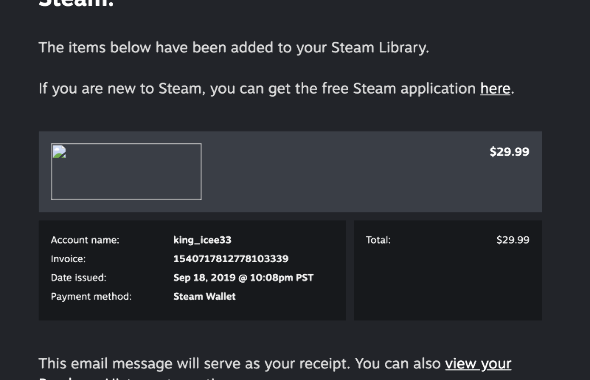Click the sentence about items added to Steam Library

tap(234, 48)
